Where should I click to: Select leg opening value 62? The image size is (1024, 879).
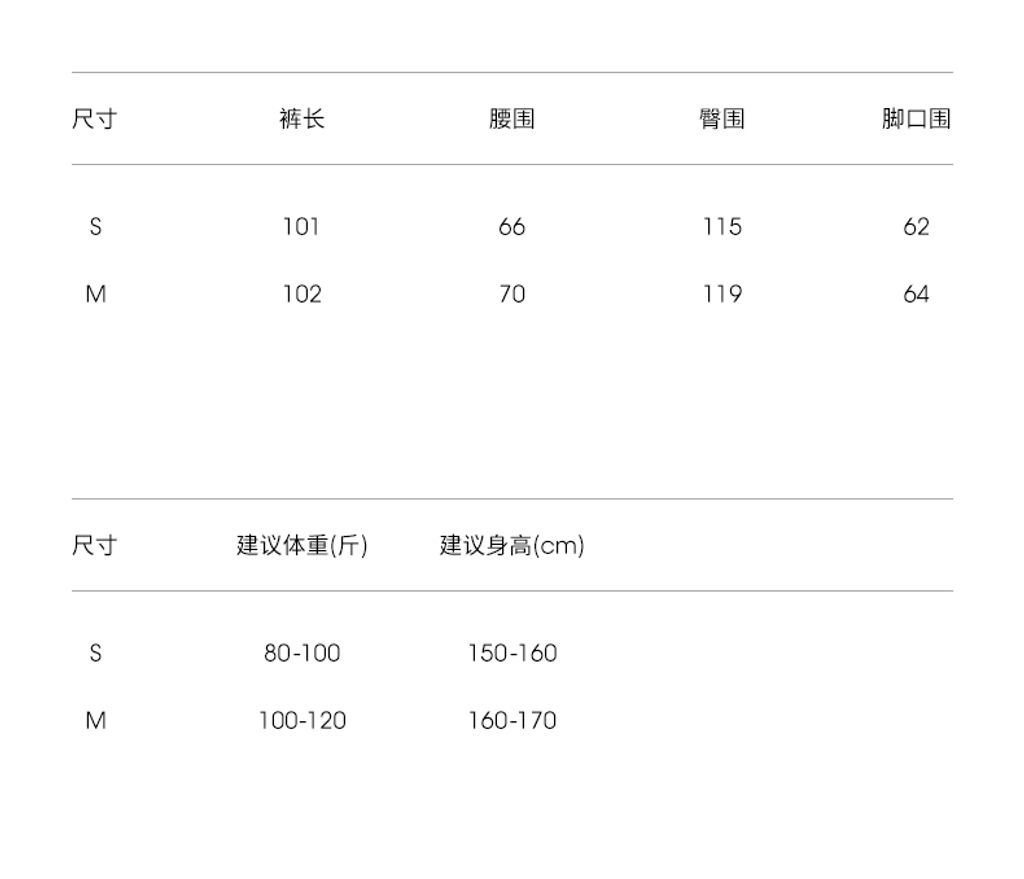pyautogui.click(x=915, y=227)
